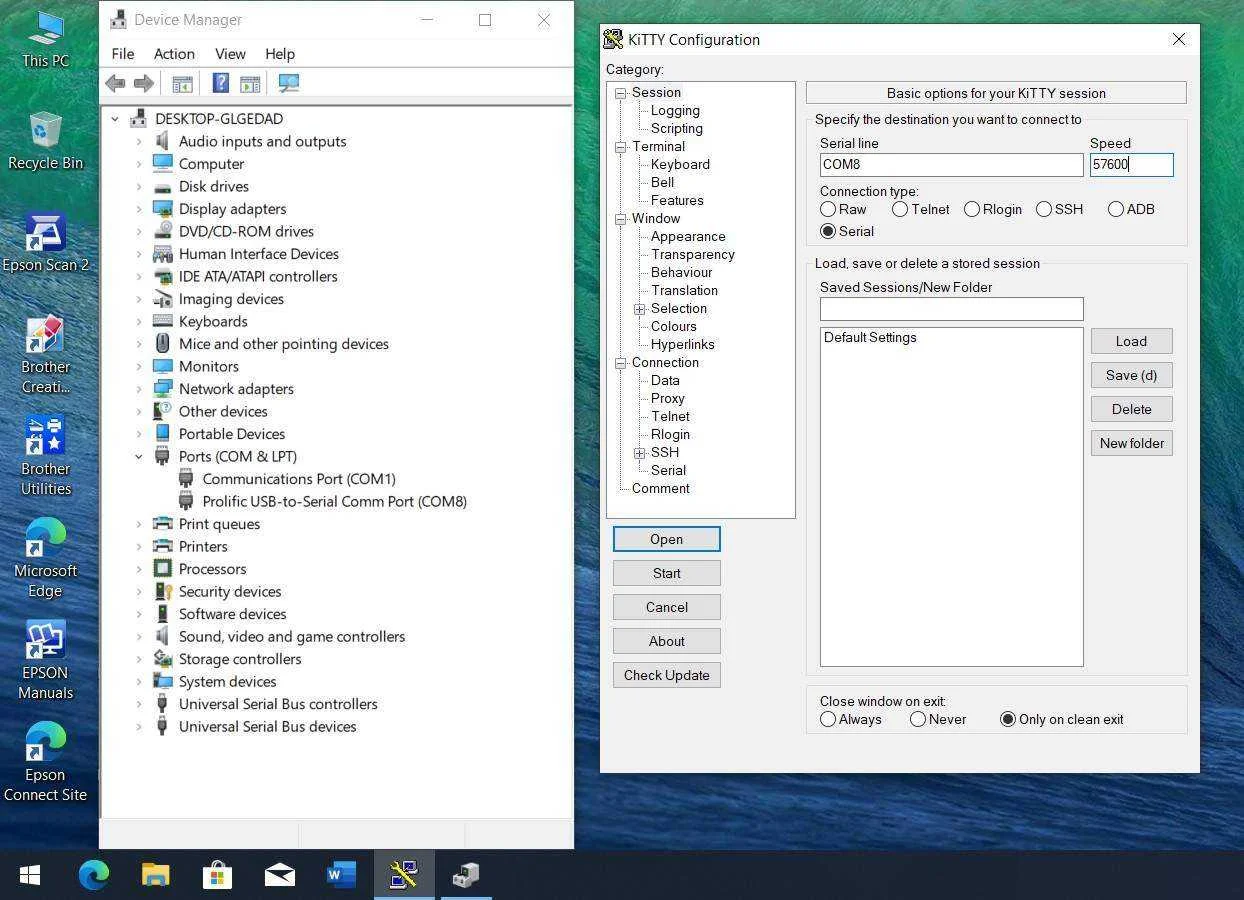Choose Only on clean exit option
Viewport: 1244px width, 900px height.
pyautogui.click(x=1008, y=719)
